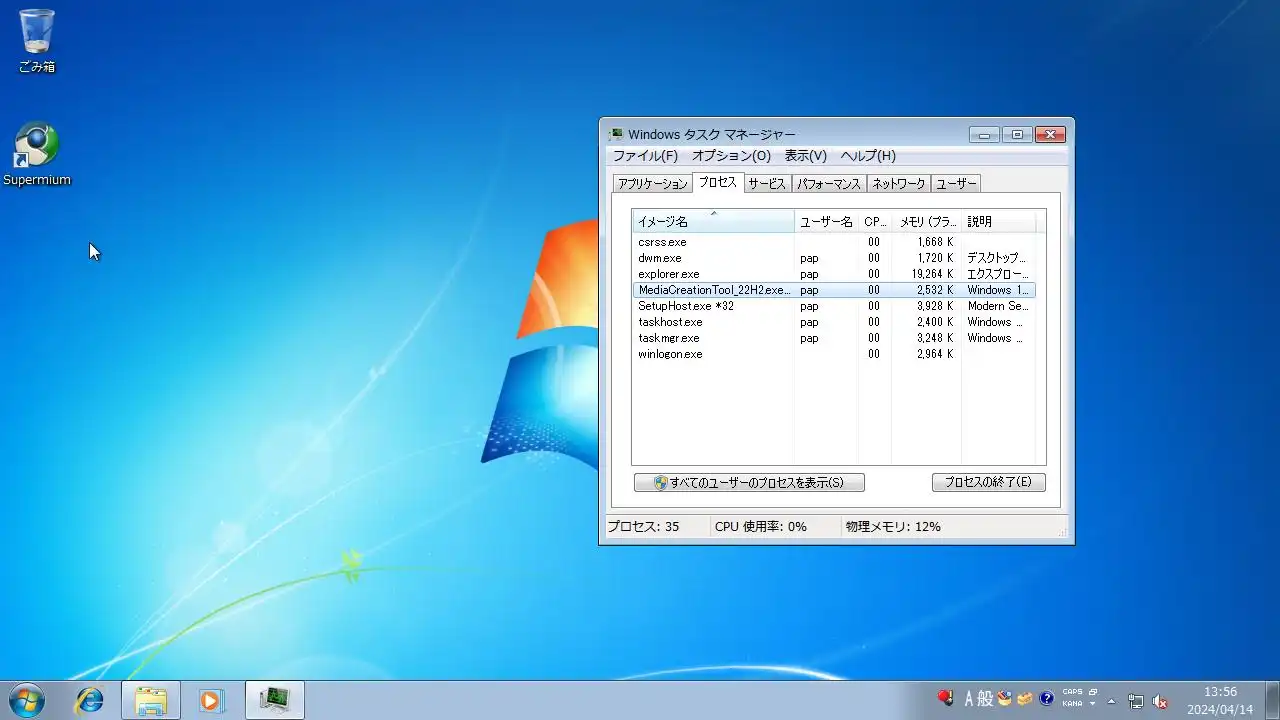
Task: Select the taskmgr.exe process row
Action: click(x=834, y=338)
